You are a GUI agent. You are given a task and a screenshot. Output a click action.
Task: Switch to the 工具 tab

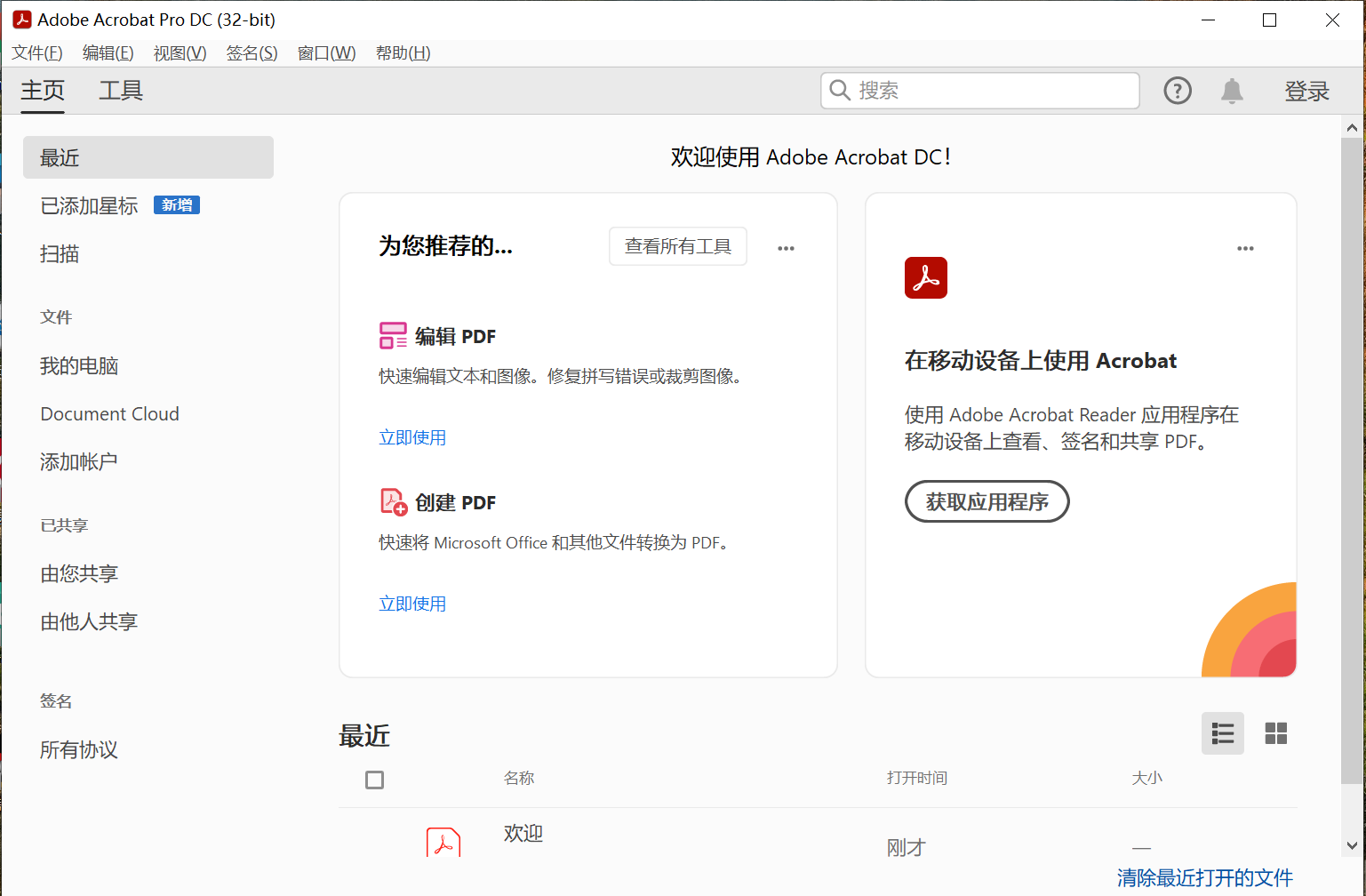(x=121, y=91)
